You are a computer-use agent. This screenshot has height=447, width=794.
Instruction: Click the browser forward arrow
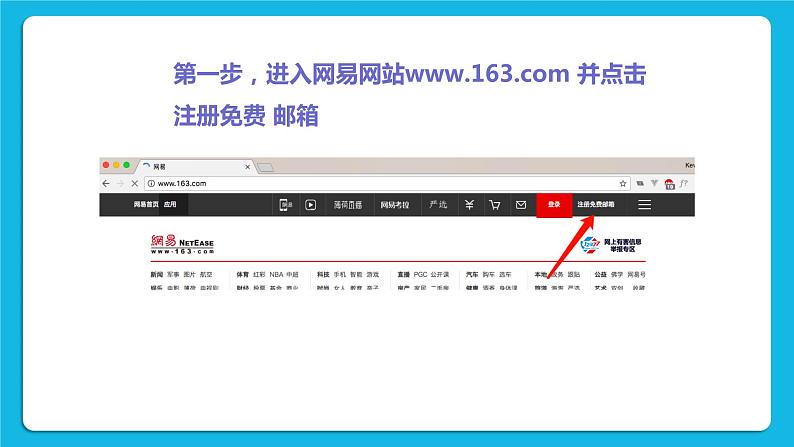[x=120, y=183]
